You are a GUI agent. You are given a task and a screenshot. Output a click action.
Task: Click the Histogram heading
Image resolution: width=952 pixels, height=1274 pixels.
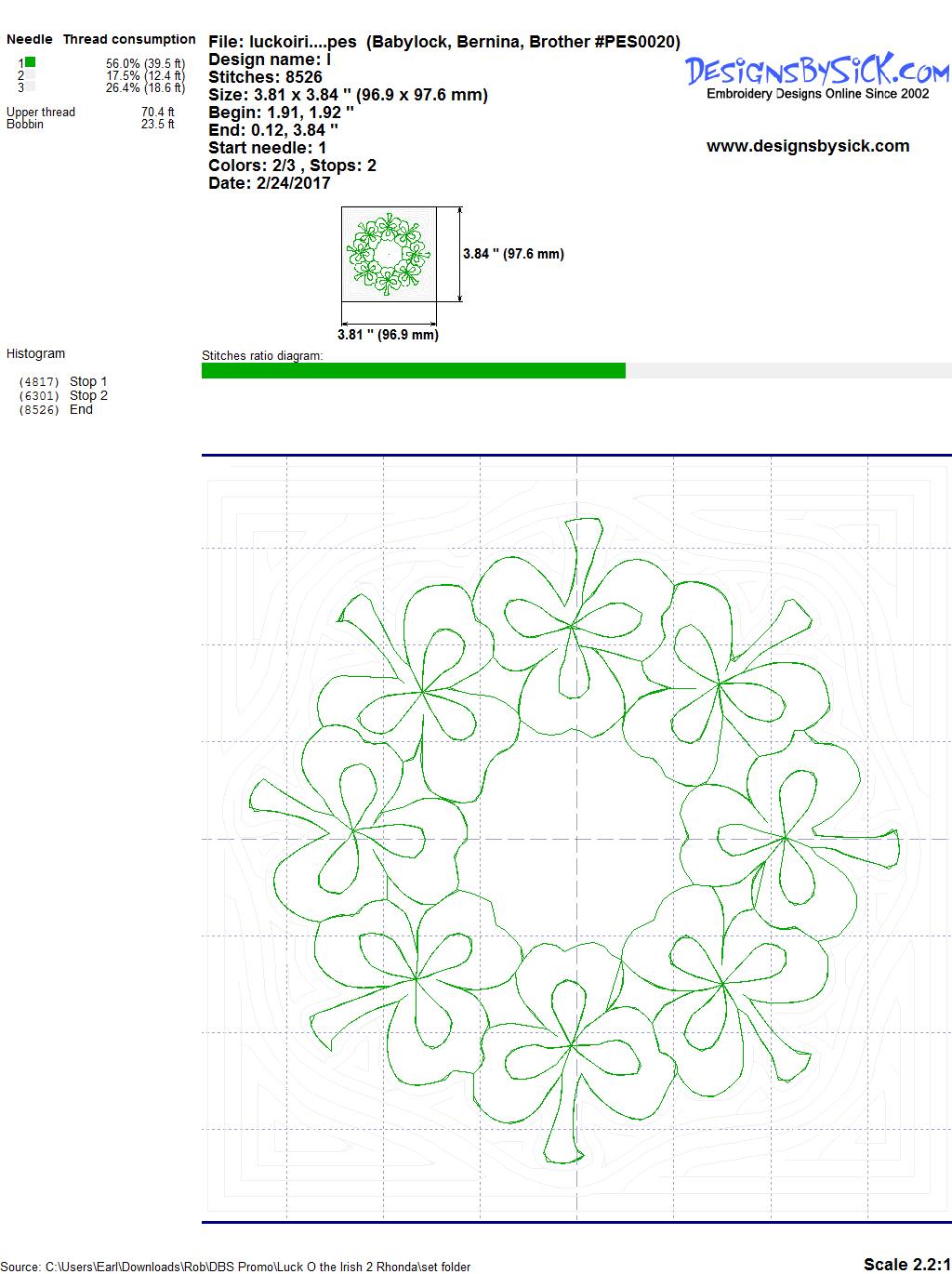[36, 353]
